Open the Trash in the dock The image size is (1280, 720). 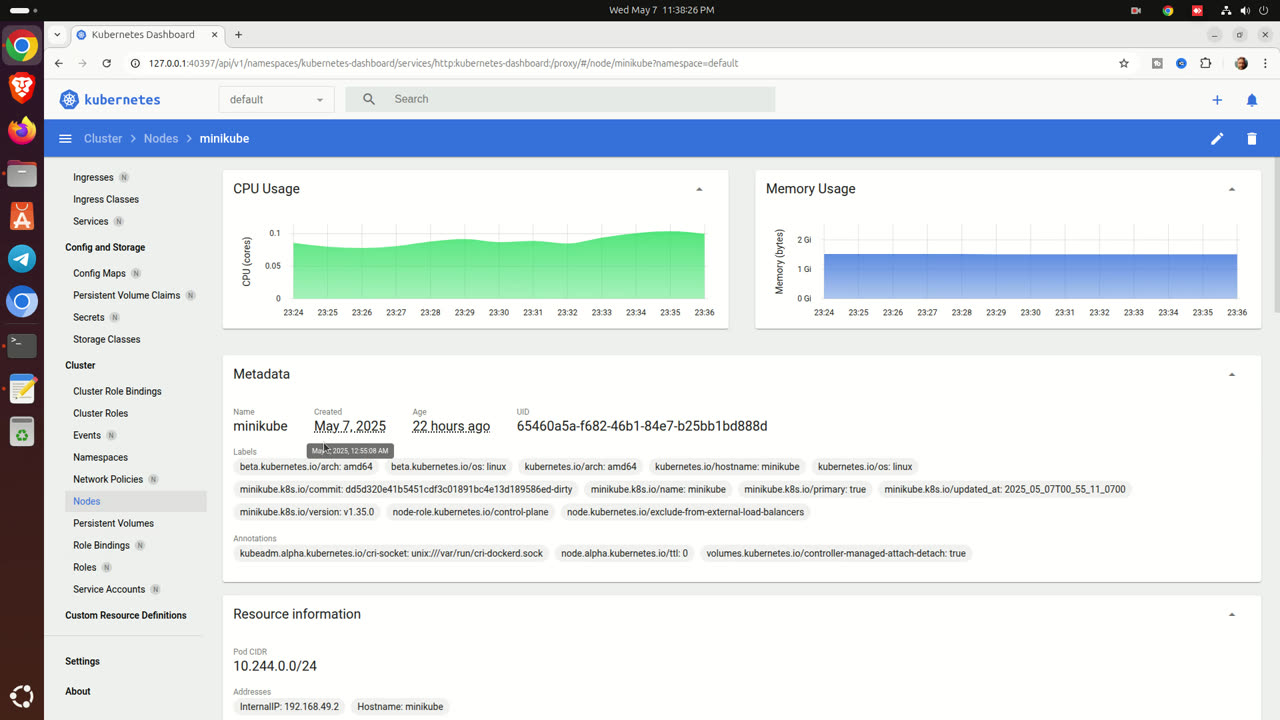[22, 432]
